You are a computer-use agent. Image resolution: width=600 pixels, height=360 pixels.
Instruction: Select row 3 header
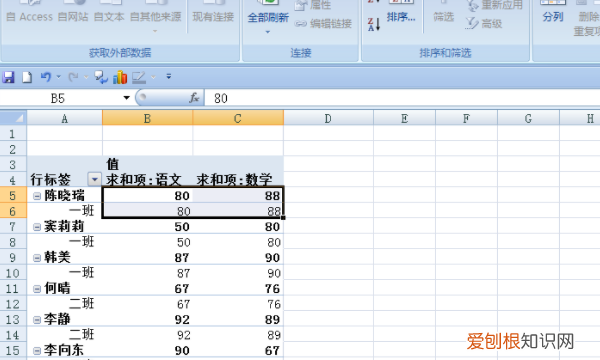[13, 165]
